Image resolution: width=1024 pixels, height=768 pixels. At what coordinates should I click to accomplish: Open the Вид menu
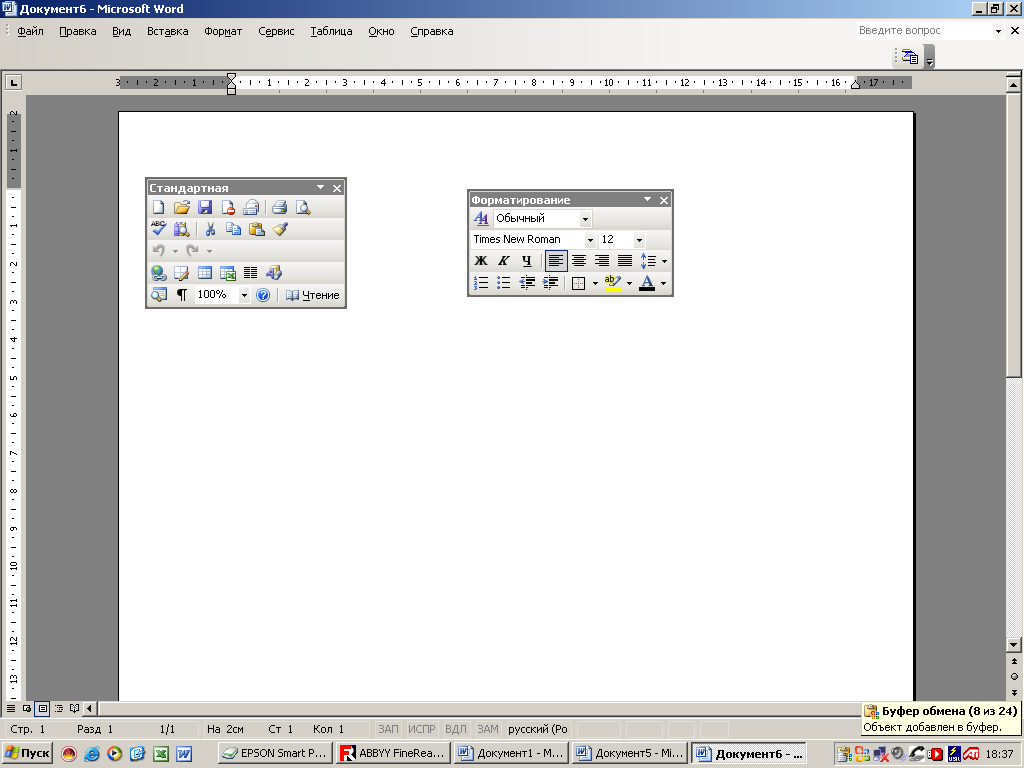tap(121, 31)
